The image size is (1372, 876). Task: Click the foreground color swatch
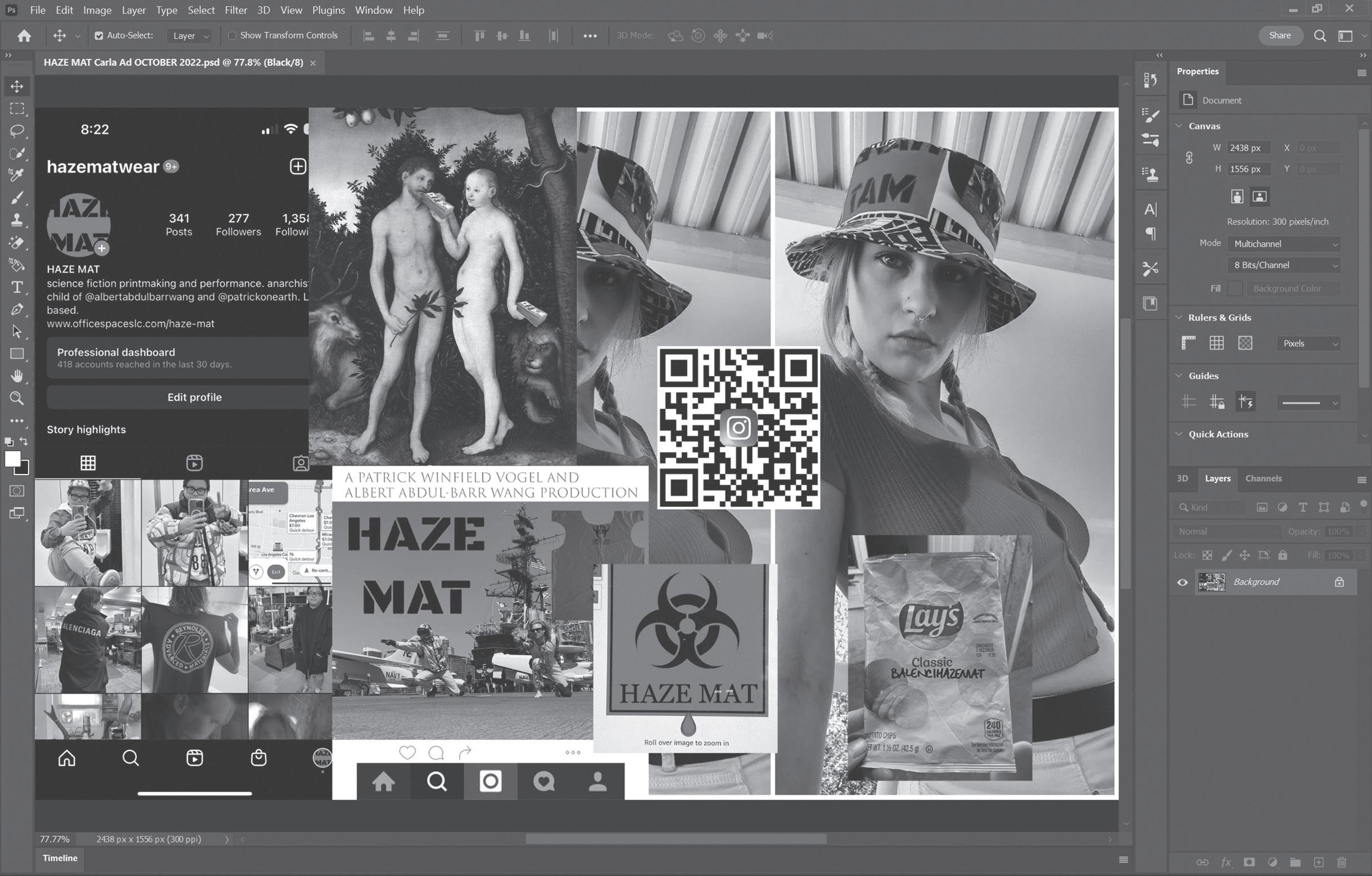(12, 459)
